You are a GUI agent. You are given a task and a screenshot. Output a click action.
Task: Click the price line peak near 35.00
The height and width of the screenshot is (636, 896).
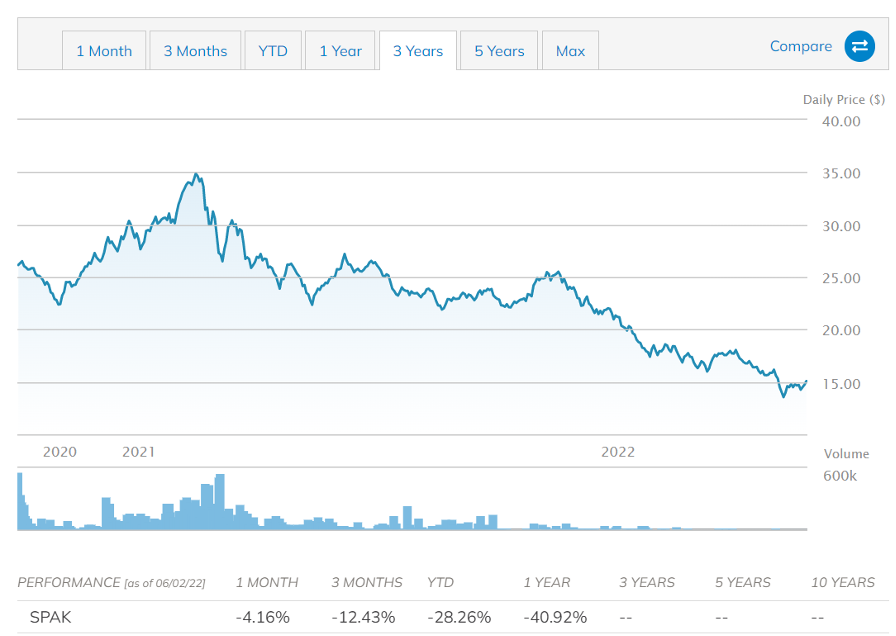click(197, 175)
